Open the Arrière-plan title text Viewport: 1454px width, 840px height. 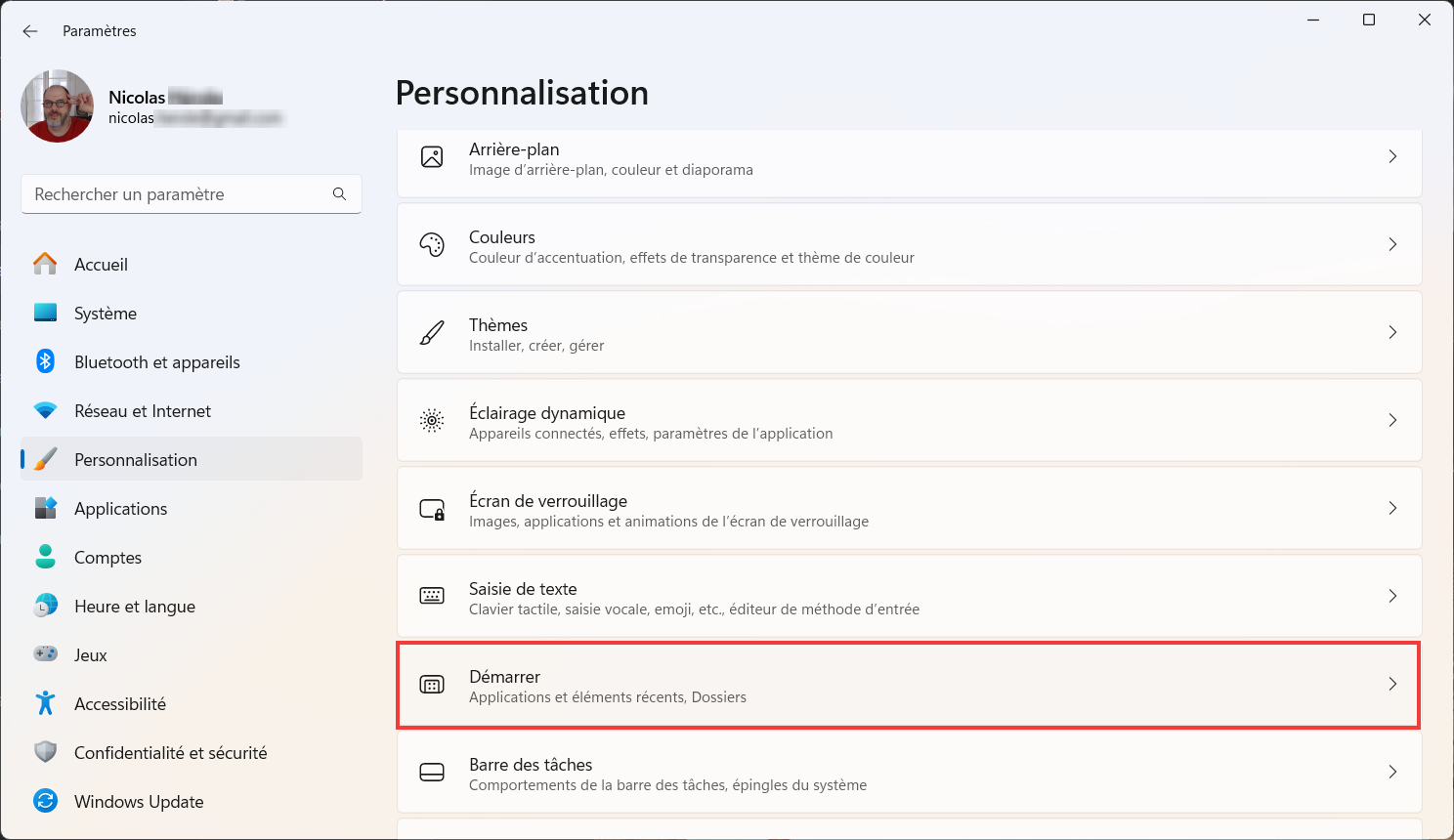click(514, 149)
